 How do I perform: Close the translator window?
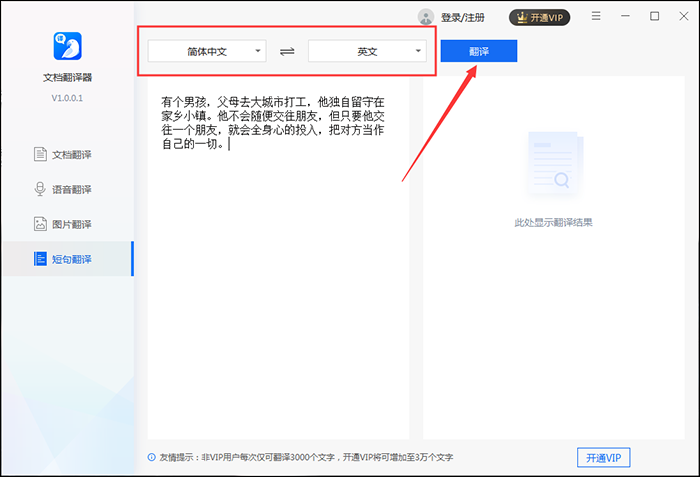click(683, 16)
